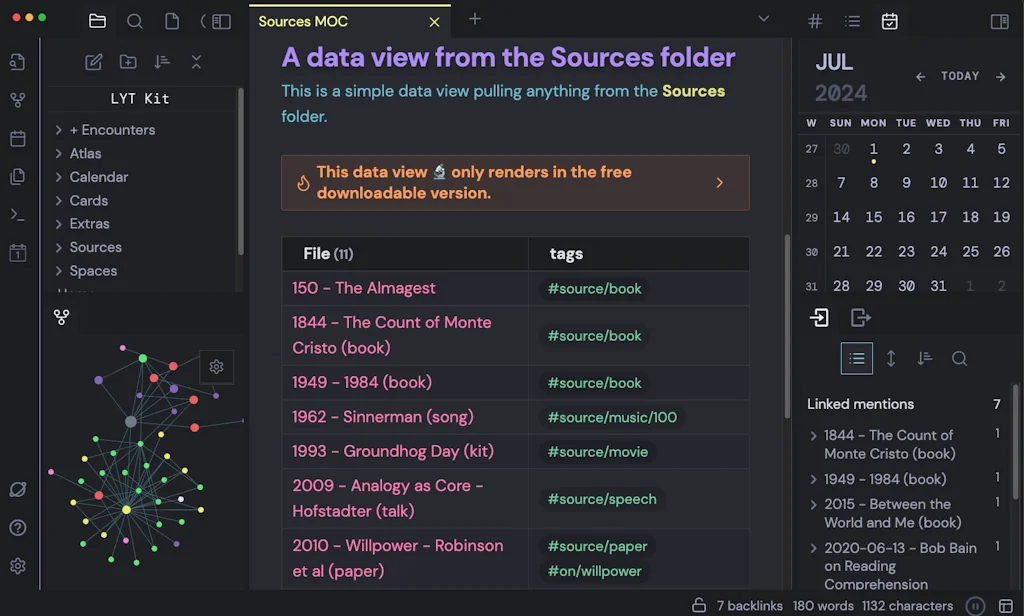The width and height of the screenshot is (1024, 616).
Task: Change the file explorer sort order
Action: pyautogui.click(x=162, y=62)
